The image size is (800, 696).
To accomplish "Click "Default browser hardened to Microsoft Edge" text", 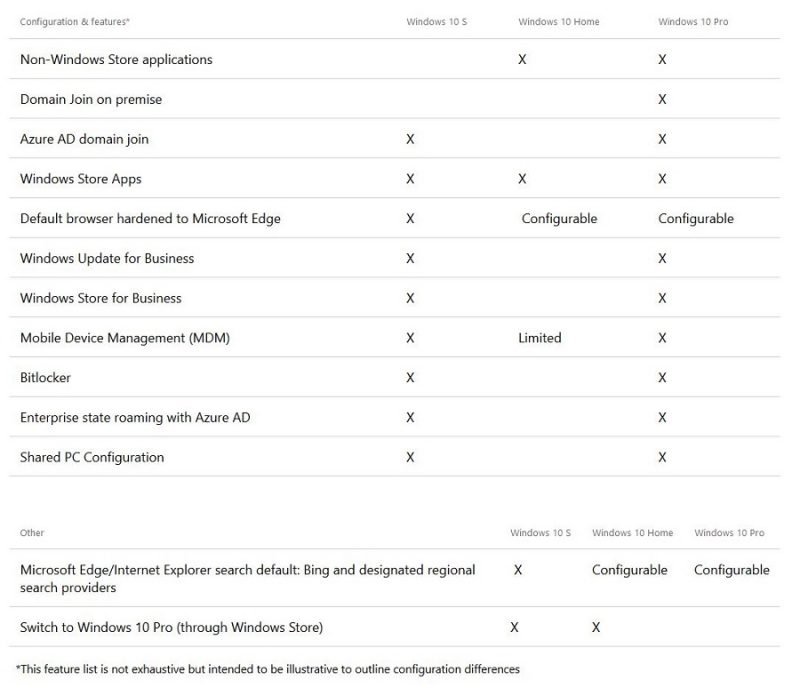I will pos(150,218).
